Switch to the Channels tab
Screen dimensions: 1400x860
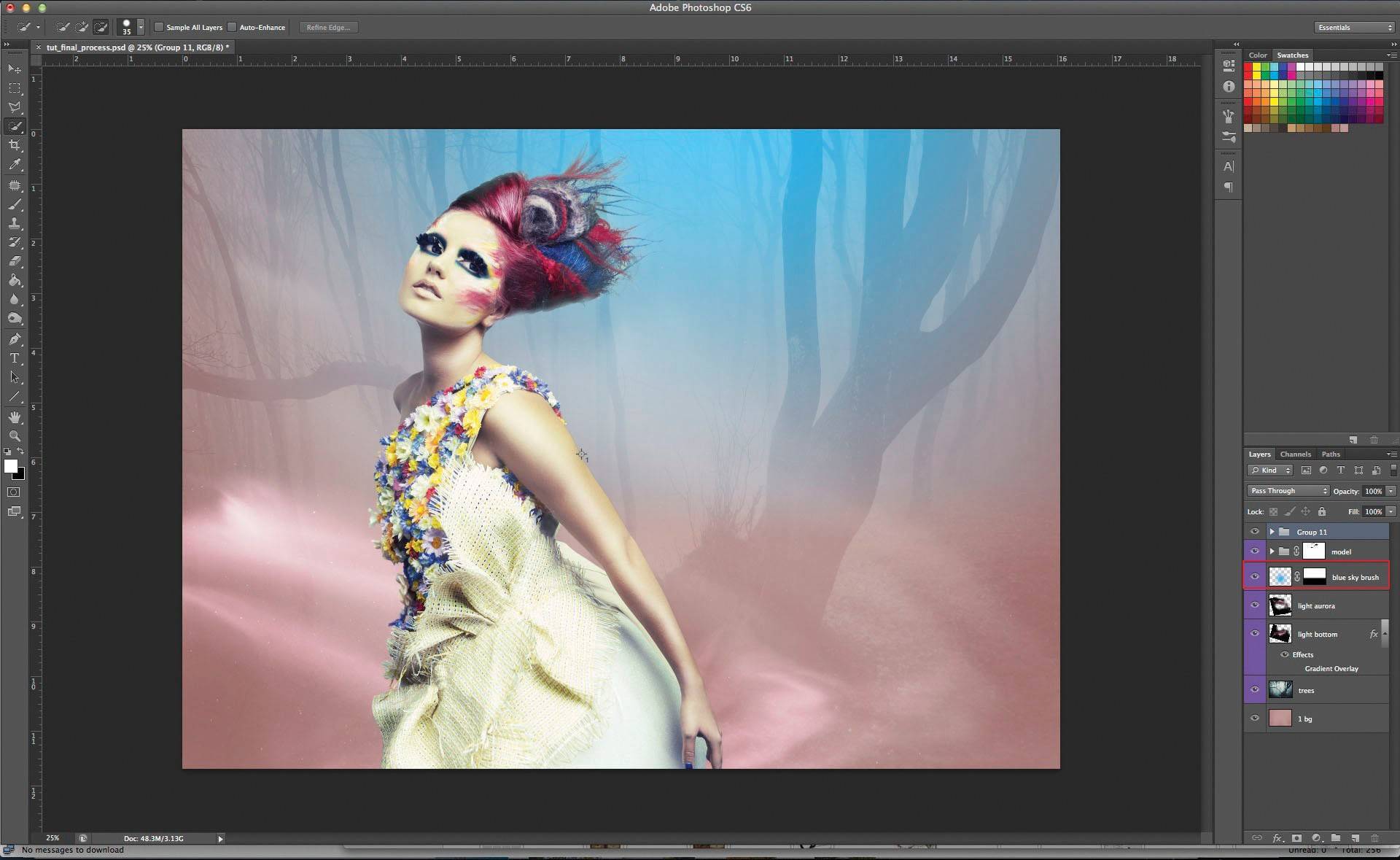[x=1295, y=454]
